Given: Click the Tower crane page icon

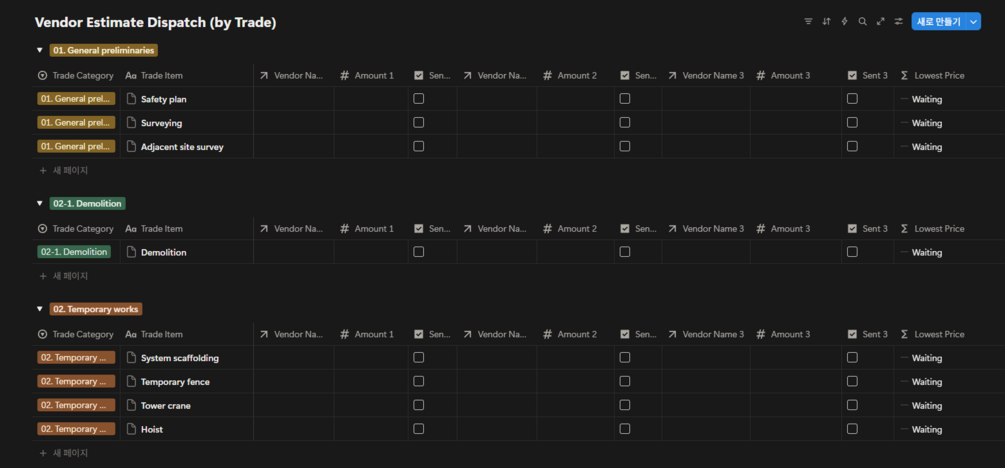Looking at the screenshot, I should coord(131,405).
